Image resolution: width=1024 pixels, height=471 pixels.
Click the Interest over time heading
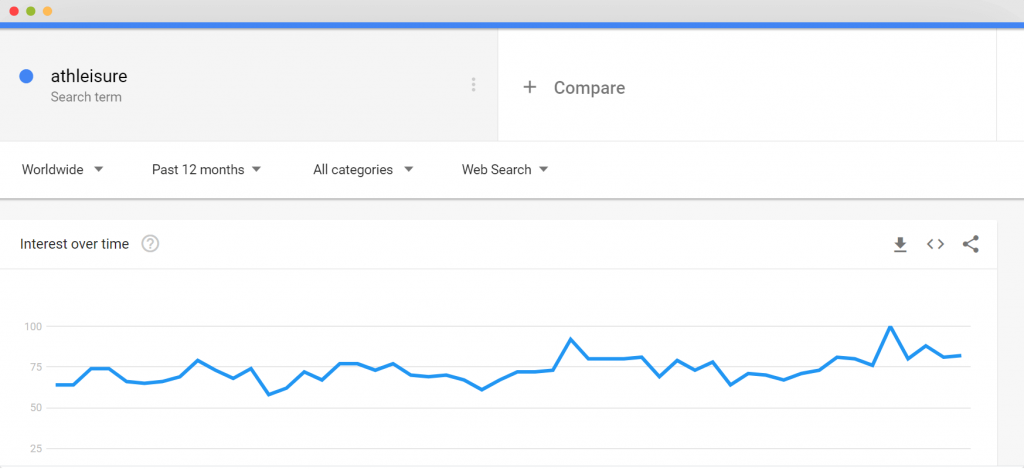(74, 244)
